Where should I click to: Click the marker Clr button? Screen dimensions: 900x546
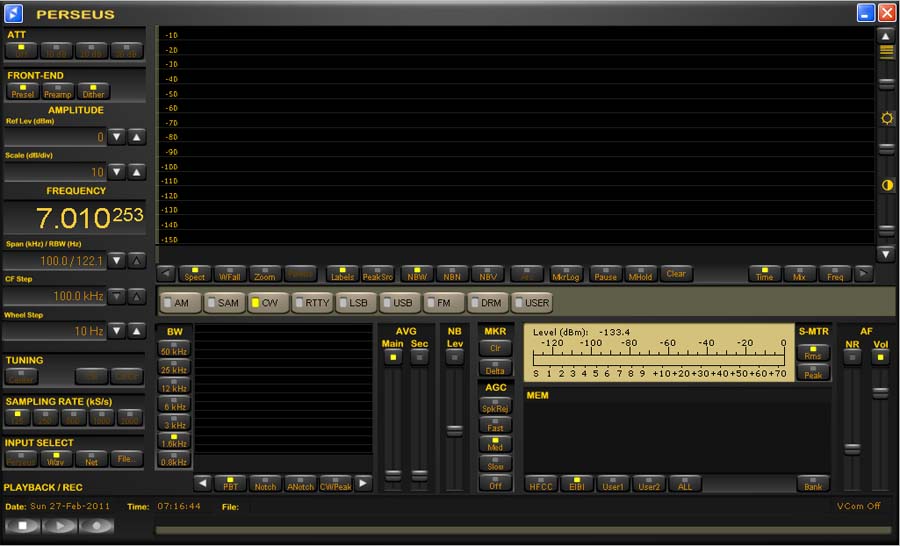point(495,348)
